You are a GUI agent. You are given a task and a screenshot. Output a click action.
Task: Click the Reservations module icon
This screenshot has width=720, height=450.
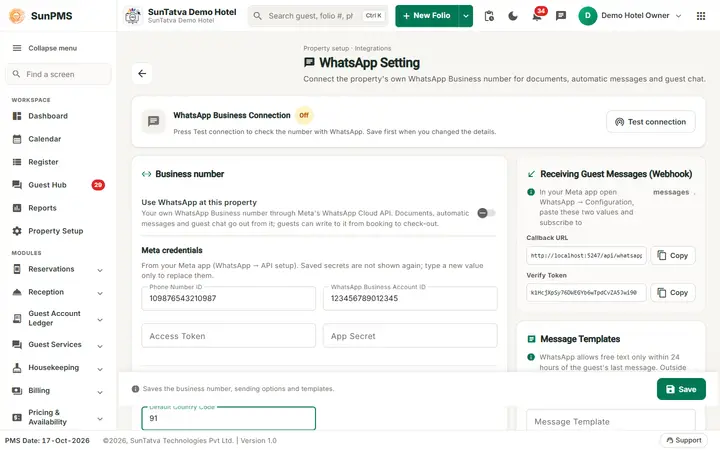(17, 269)
